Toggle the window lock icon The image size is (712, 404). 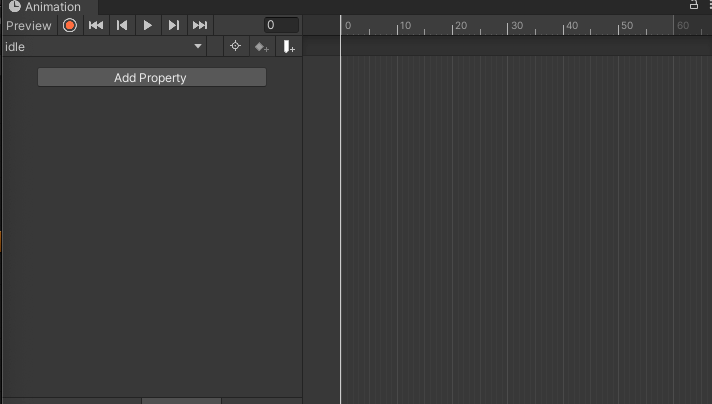[694, 5]
